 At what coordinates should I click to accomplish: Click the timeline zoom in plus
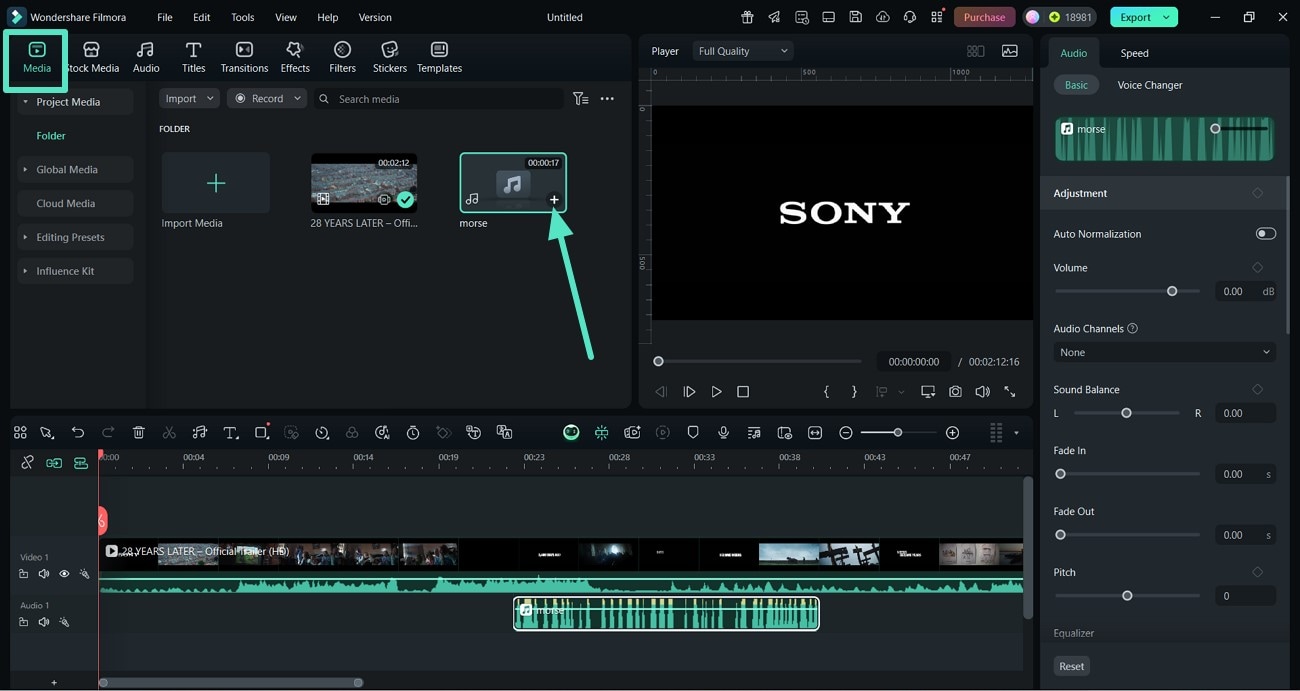click(x=952, y=432)
